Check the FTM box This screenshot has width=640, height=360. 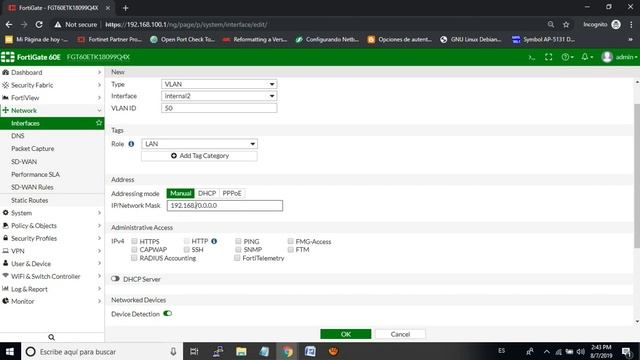pos(291,249)
